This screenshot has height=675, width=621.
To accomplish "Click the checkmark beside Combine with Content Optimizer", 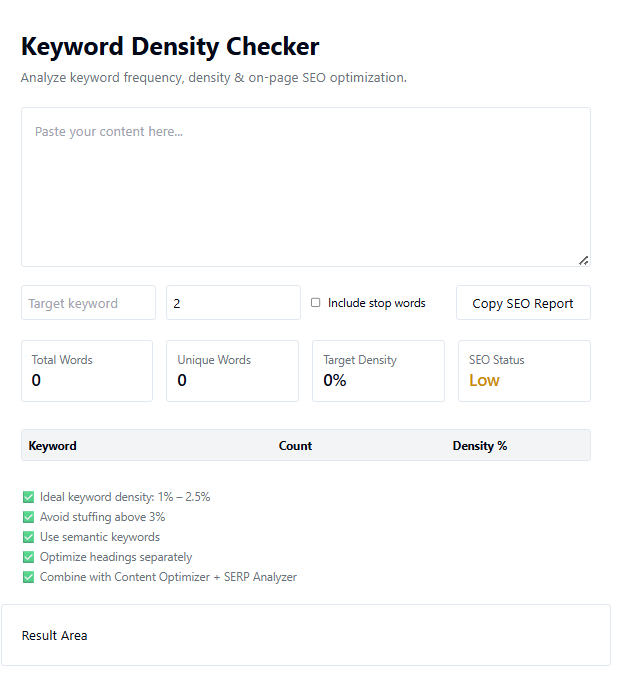I will (x=28, y=577).
